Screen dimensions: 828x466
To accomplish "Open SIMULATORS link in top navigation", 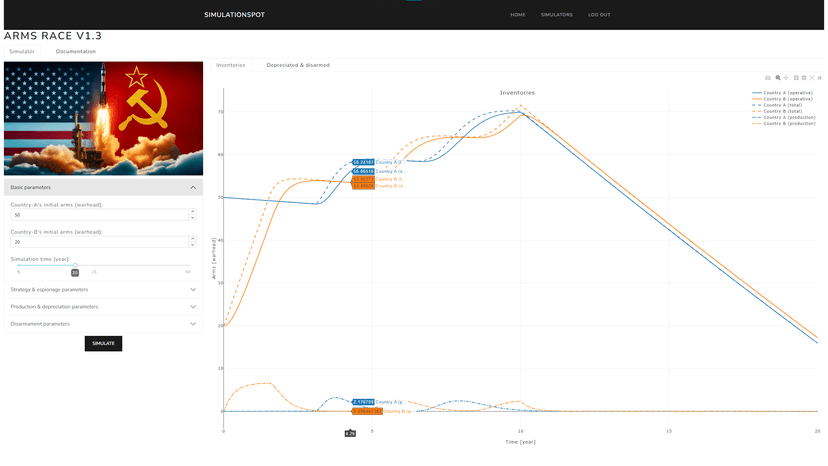I will pos(556,15).
